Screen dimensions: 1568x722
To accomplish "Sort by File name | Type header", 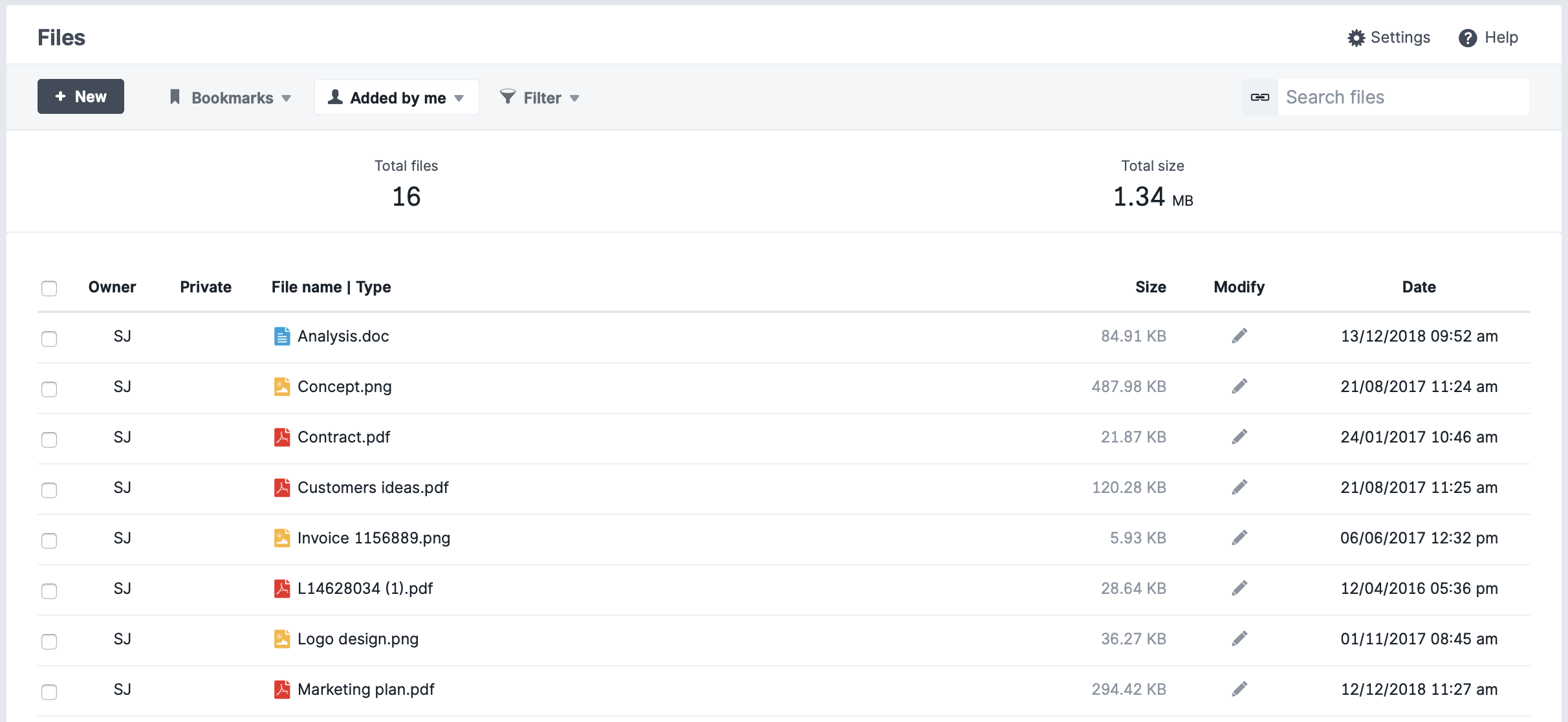I will [x=331, y=287].
